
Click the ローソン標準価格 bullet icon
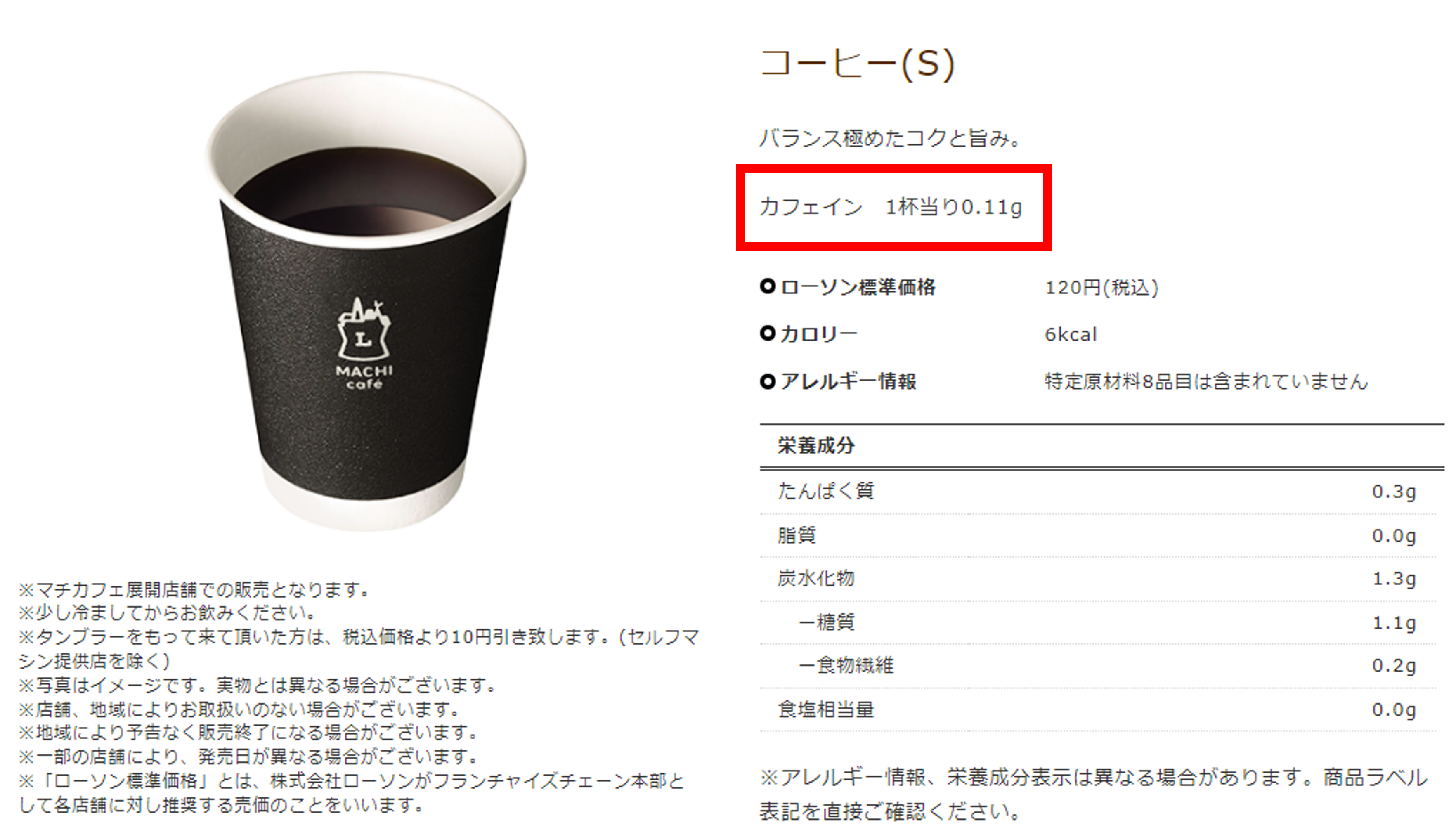768,286
